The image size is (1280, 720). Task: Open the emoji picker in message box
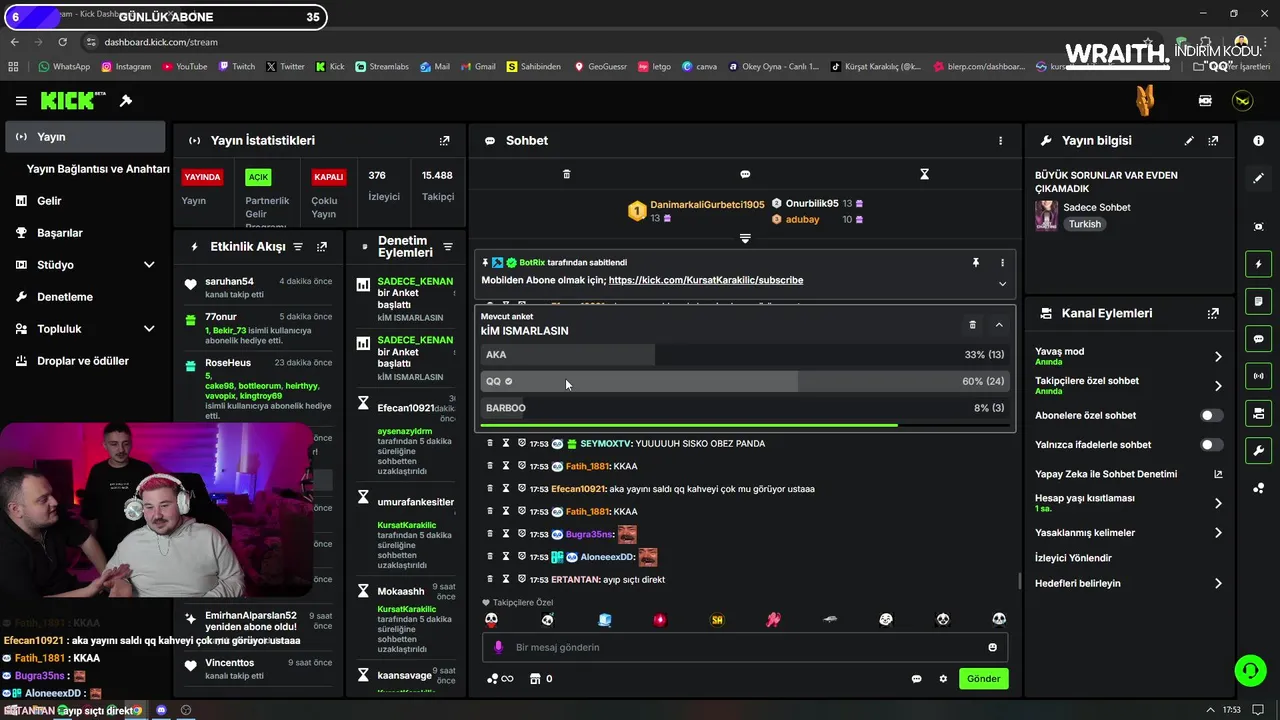(x=992, y=647)
